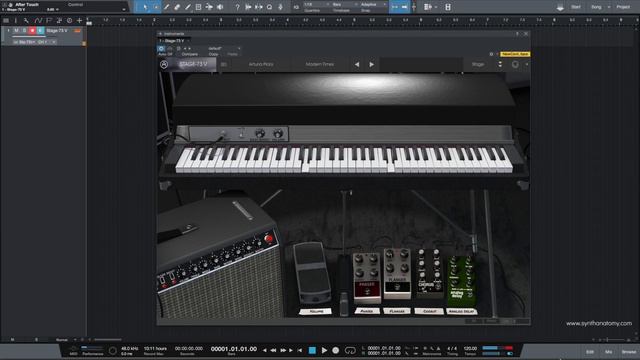
Task: Click the Copy button in the plugin header
Action: pyautogui.click(x=213, y=54)
